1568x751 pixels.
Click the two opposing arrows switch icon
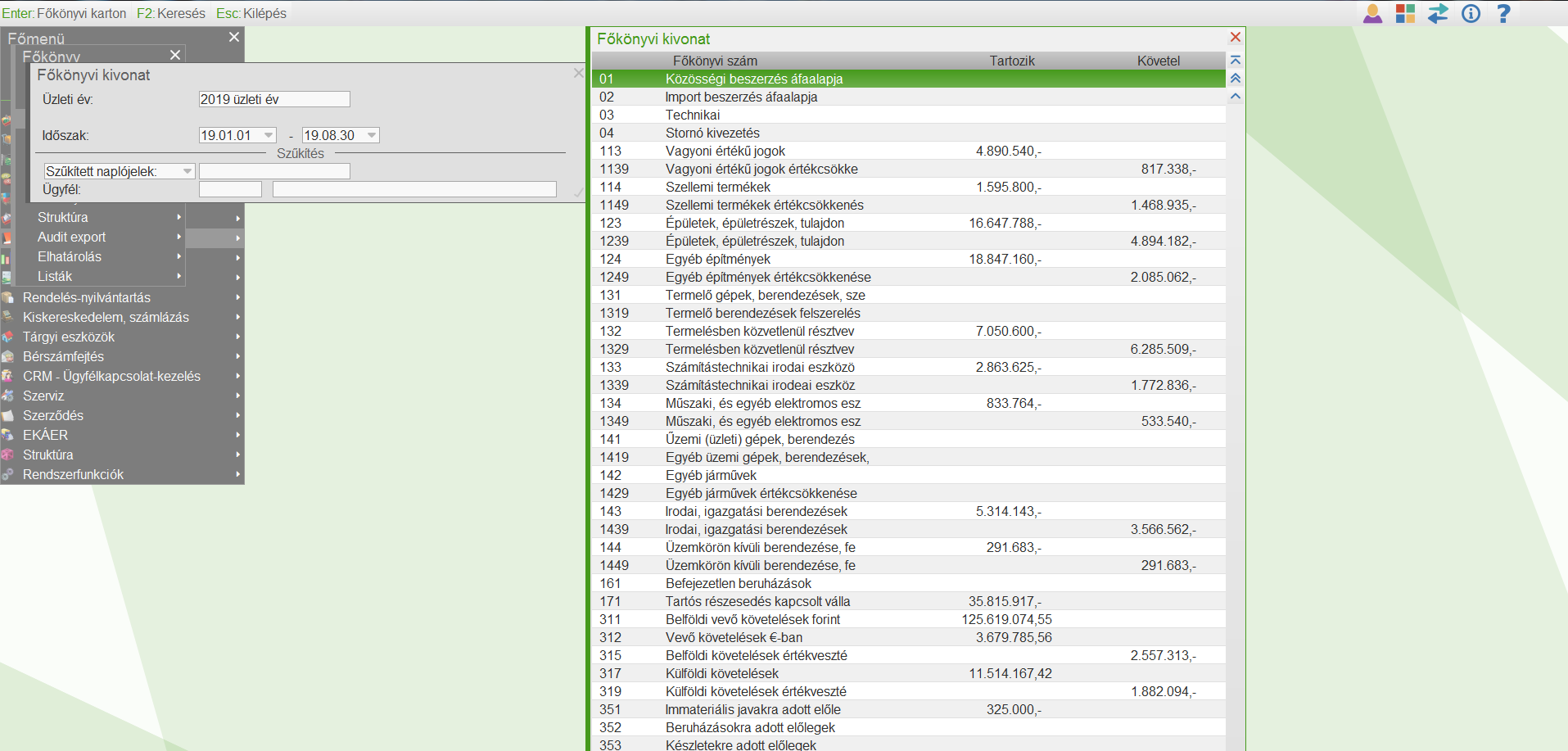point(1438,14)
